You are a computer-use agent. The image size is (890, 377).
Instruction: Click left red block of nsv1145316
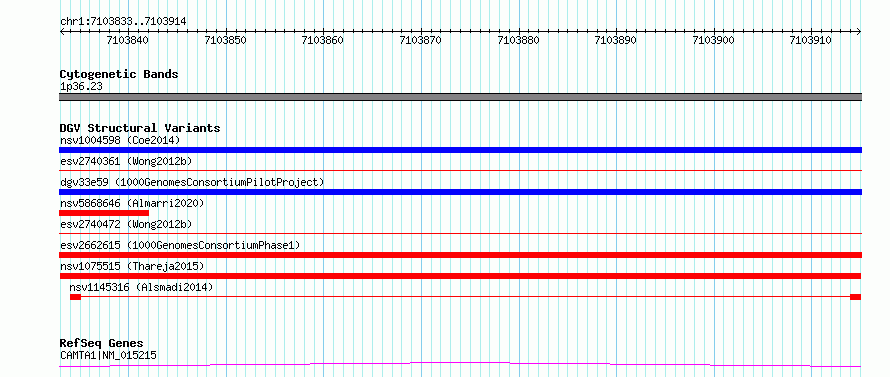click(x=75, y=297)
